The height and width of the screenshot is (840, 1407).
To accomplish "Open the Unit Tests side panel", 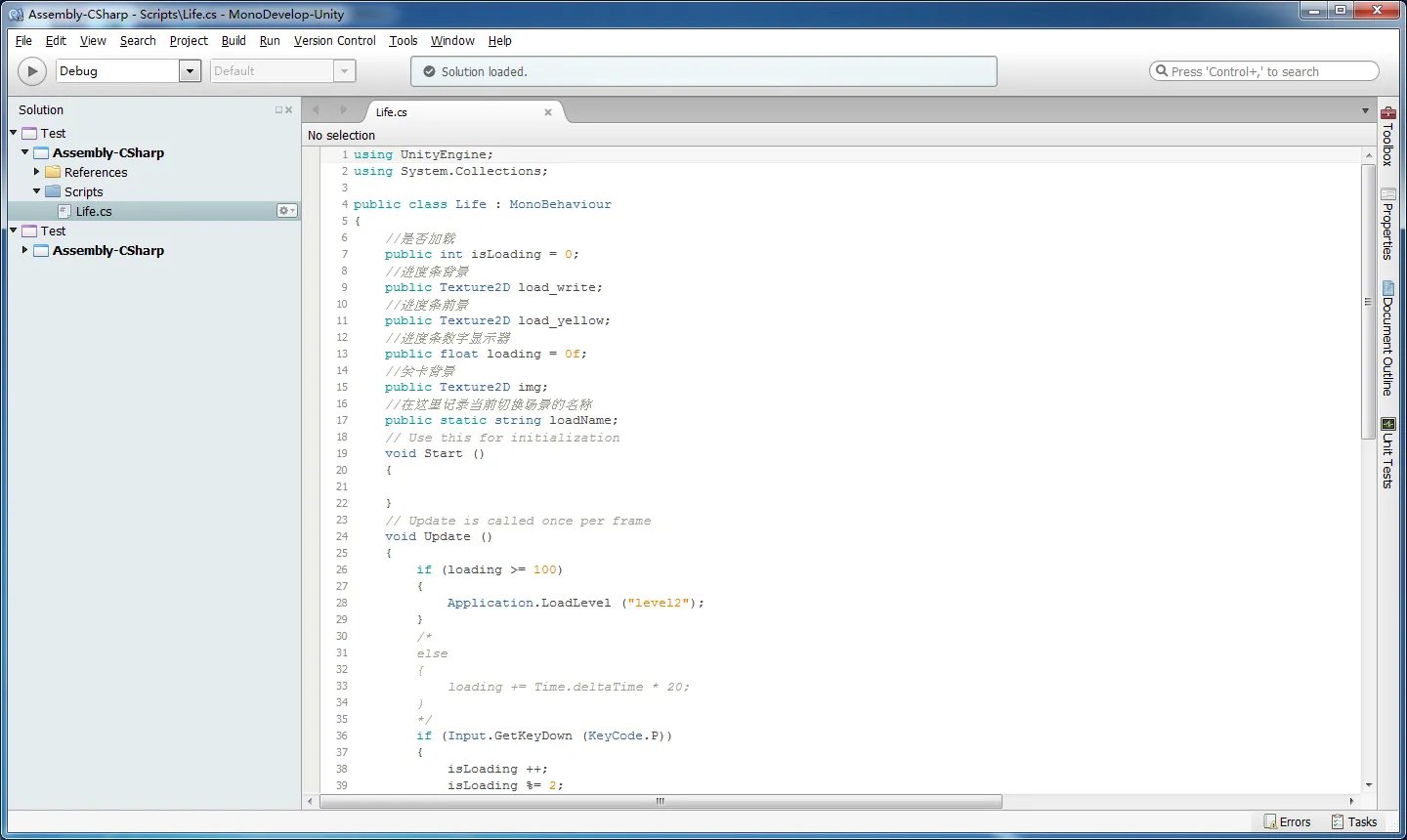I will point(1387,452).
